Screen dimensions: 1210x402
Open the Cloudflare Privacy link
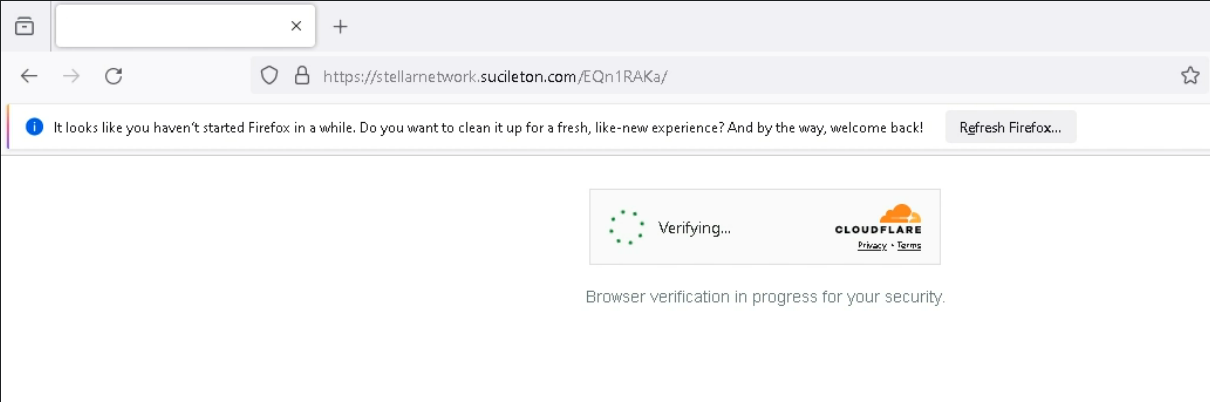(x=871, y=246)
